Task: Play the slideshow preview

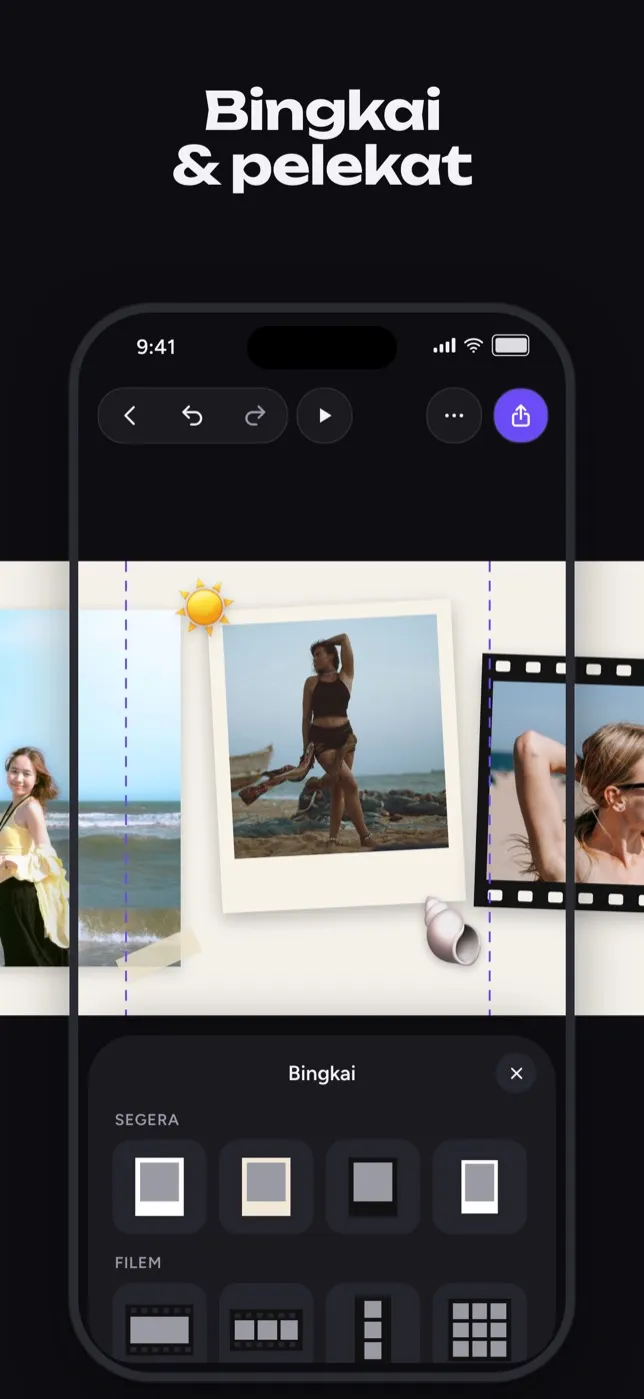Action: [325, 416]
